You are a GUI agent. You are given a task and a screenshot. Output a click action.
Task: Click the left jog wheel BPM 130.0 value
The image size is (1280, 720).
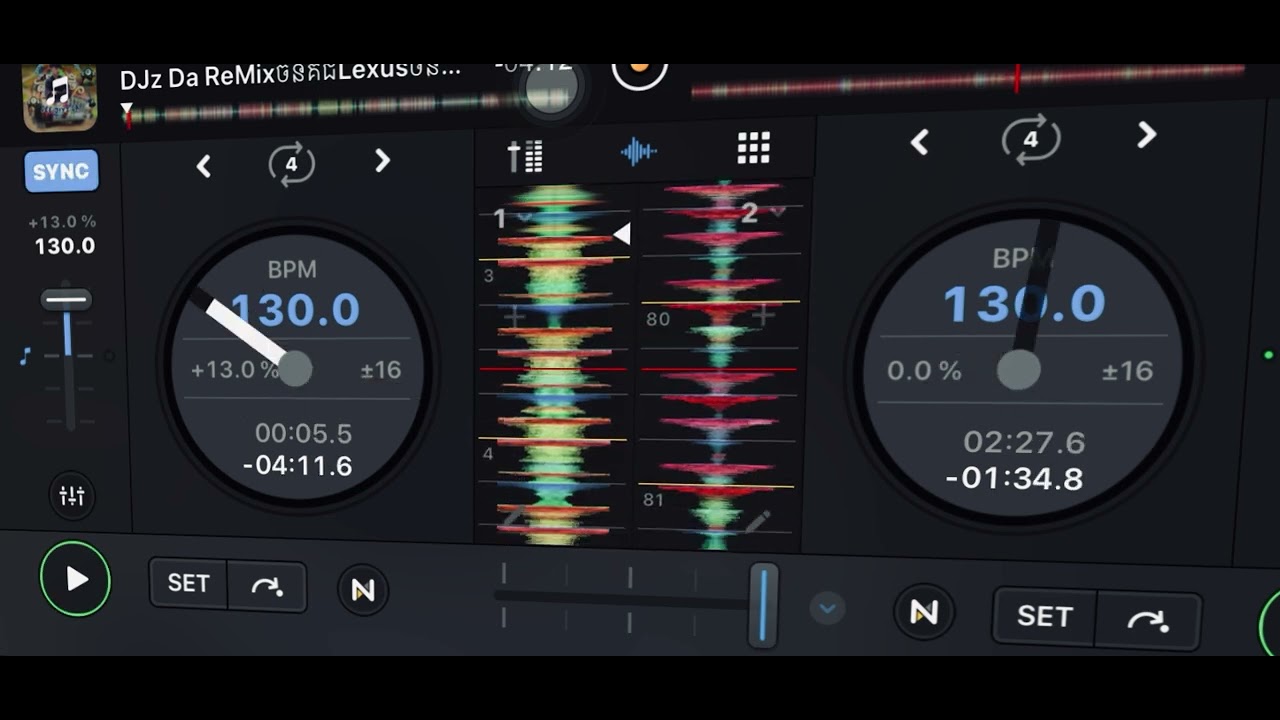295,310
